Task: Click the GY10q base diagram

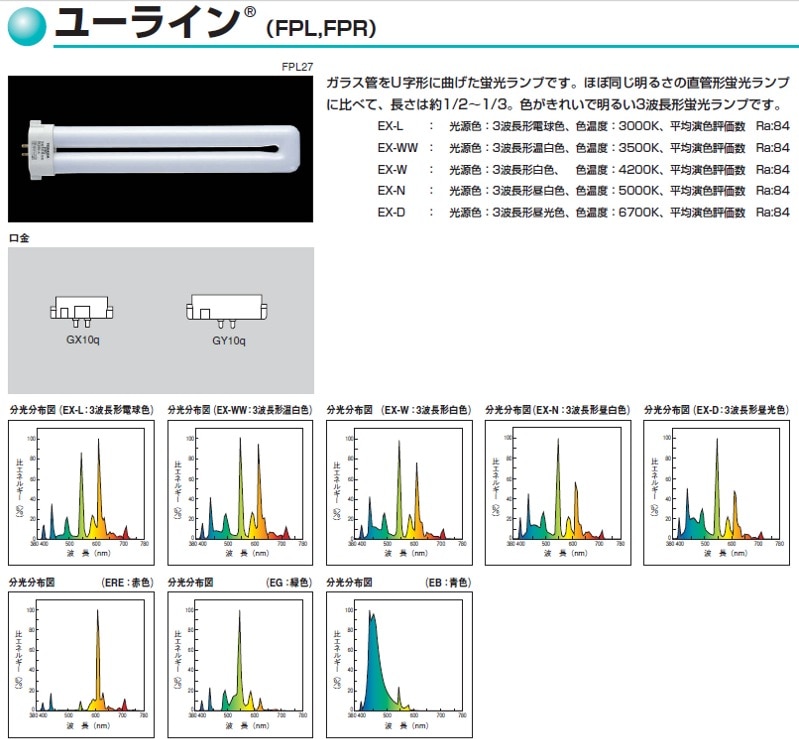Action: tap(228, 311)
